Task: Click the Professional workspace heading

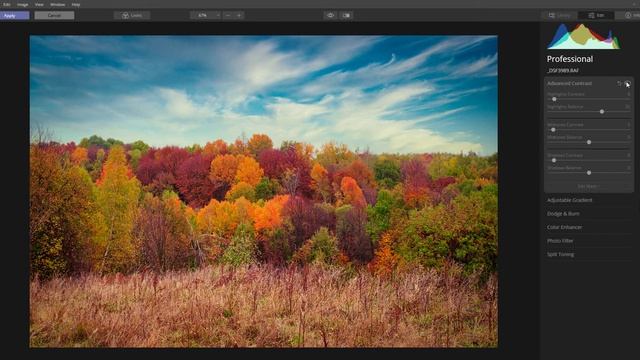Action: [x=570, y=59]
